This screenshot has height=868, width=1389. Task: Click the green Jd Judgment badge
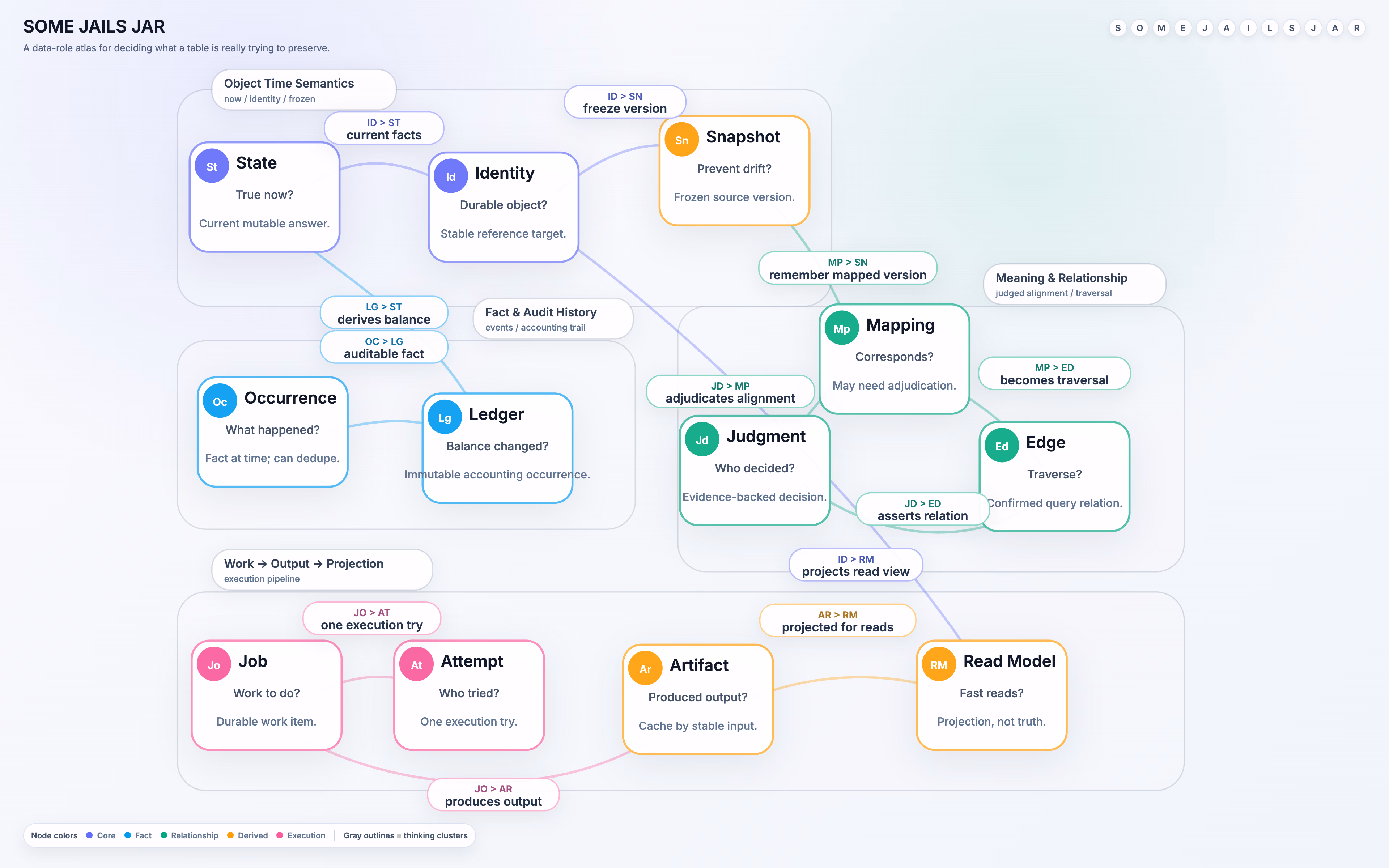(702, 440)
